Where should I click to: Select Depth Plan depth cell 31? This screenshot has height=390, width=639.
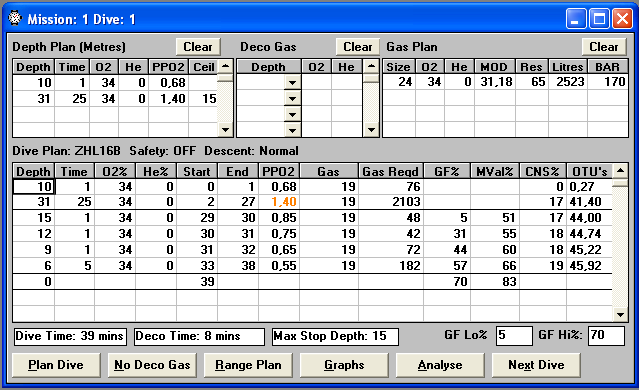(34, 99)
